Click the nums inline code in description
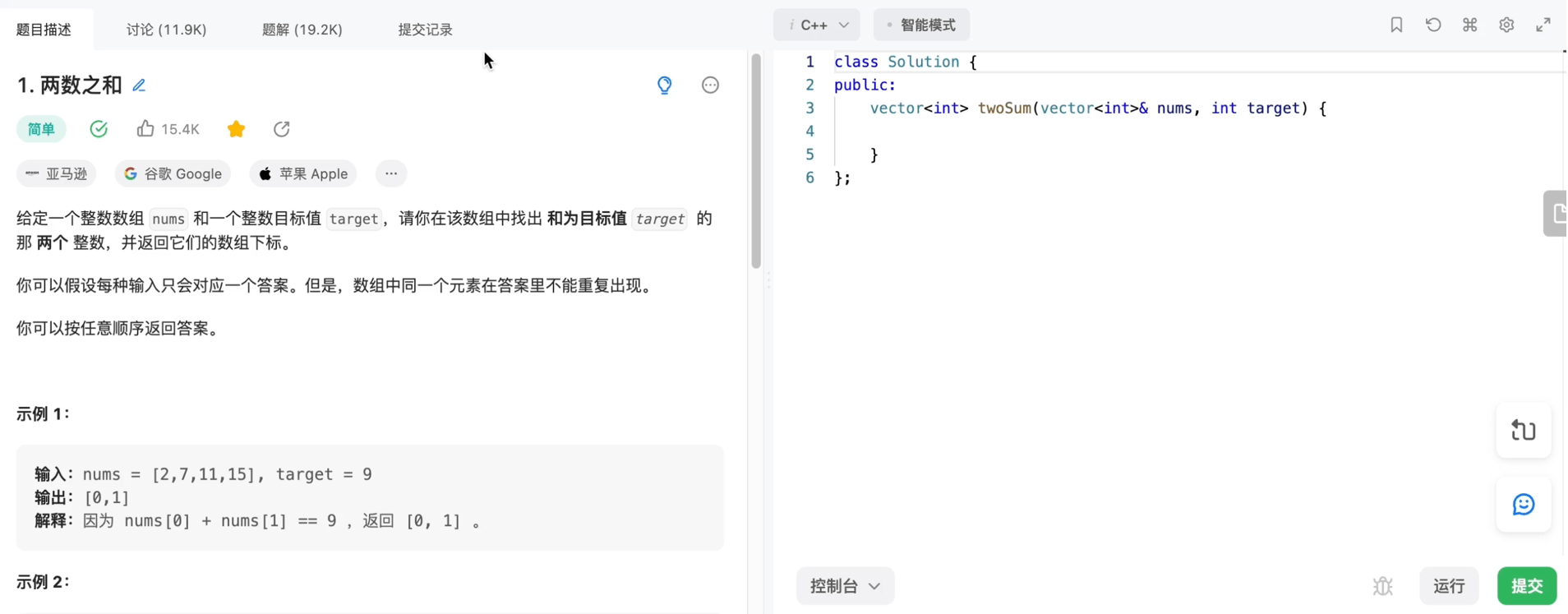Screen dimensions: 1568x614 [x=168, y=219]
